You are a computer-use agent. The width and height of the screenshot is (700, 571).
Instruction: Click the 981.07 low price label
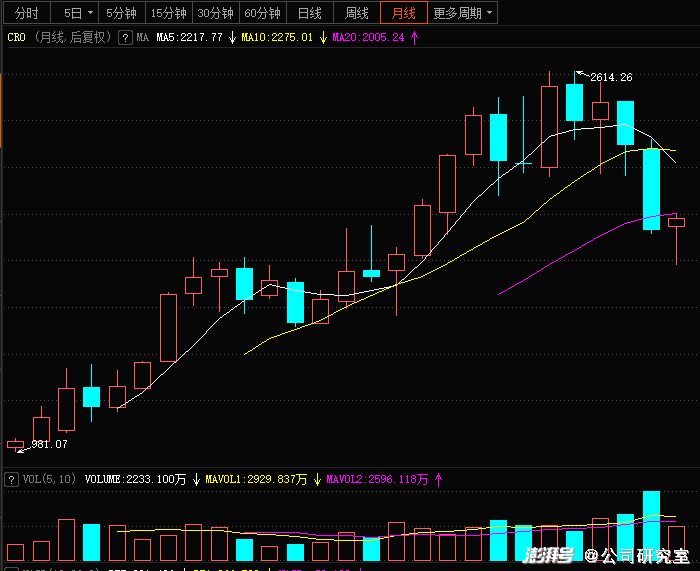coord(49,444)
